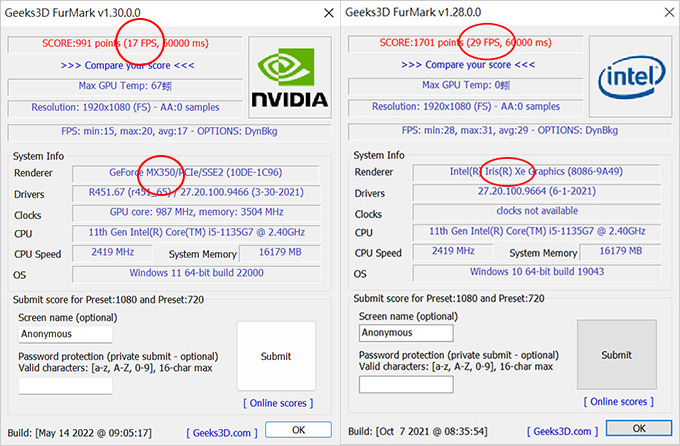Click FPS min:15, max:20, avg:17 line

pyautogui.click(x=169, y=131)
